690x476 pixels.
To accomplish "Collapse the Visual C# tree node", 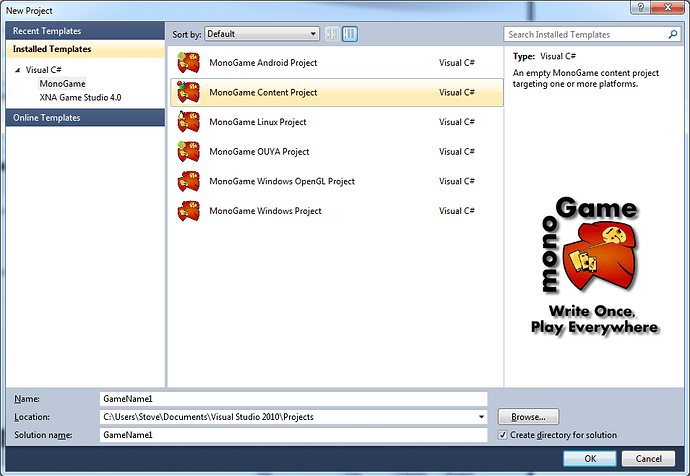I will 18,70.
